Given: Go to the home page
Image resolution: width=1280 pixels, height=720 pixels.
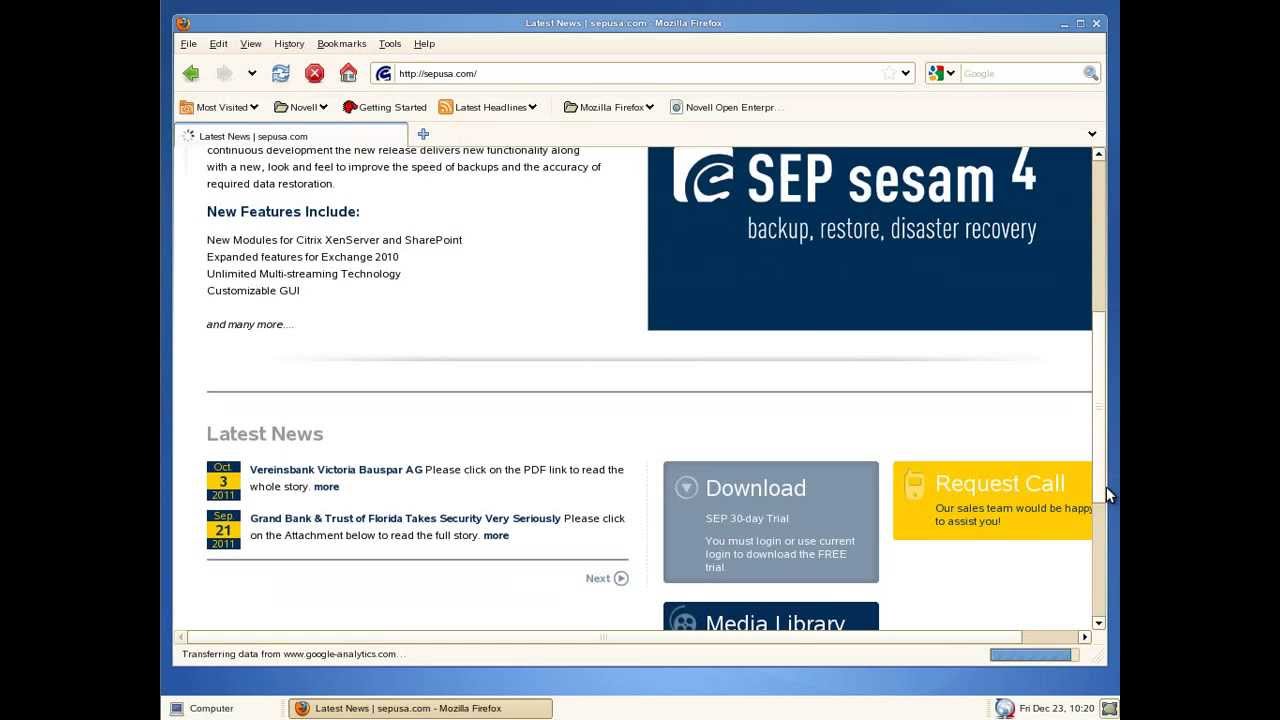Looking at the screenshot, I should pyautogui.click(x=348, y=73).
